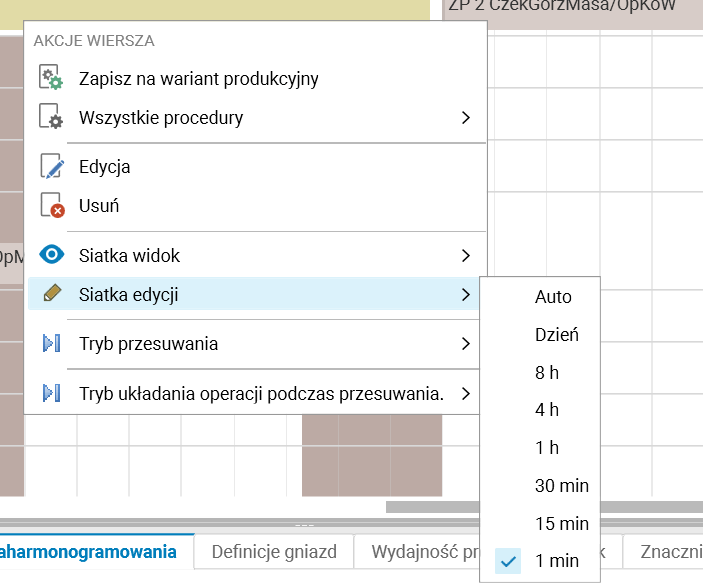Click the icon beside Tryb układania operacji
The height and width of the screenshot is (587, 703).
tap(51, 393)
